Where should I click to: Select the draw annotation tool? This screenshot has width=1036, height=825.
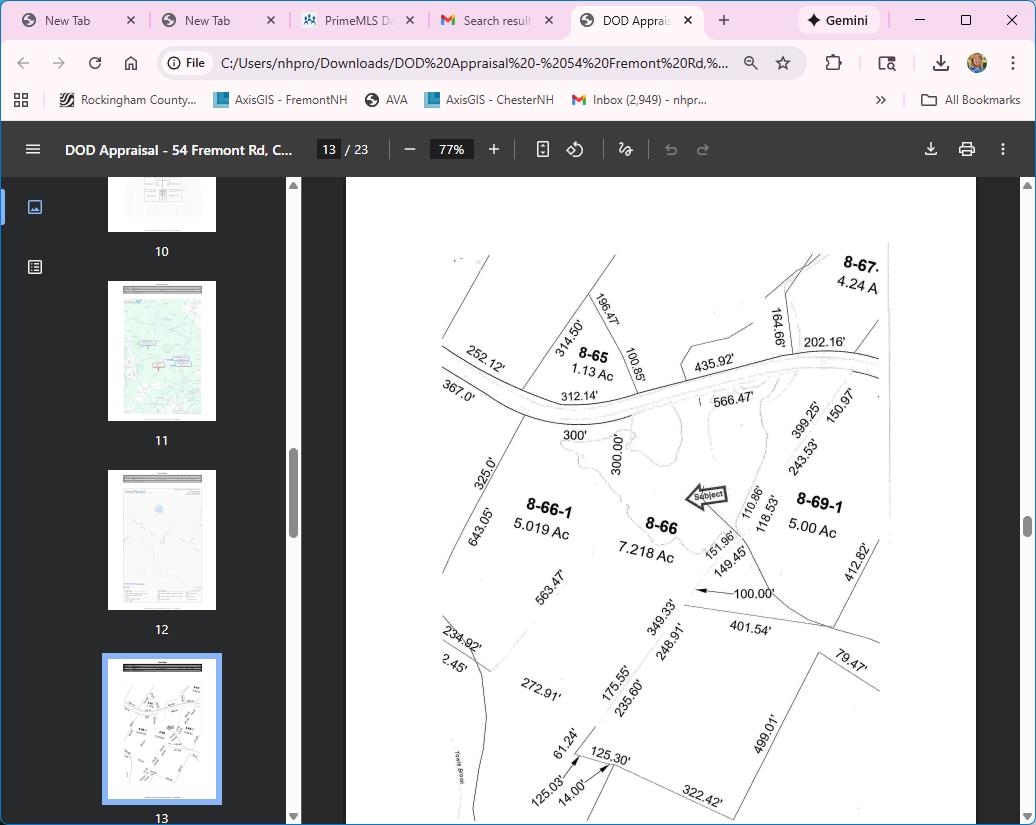(x=625, y=149)
